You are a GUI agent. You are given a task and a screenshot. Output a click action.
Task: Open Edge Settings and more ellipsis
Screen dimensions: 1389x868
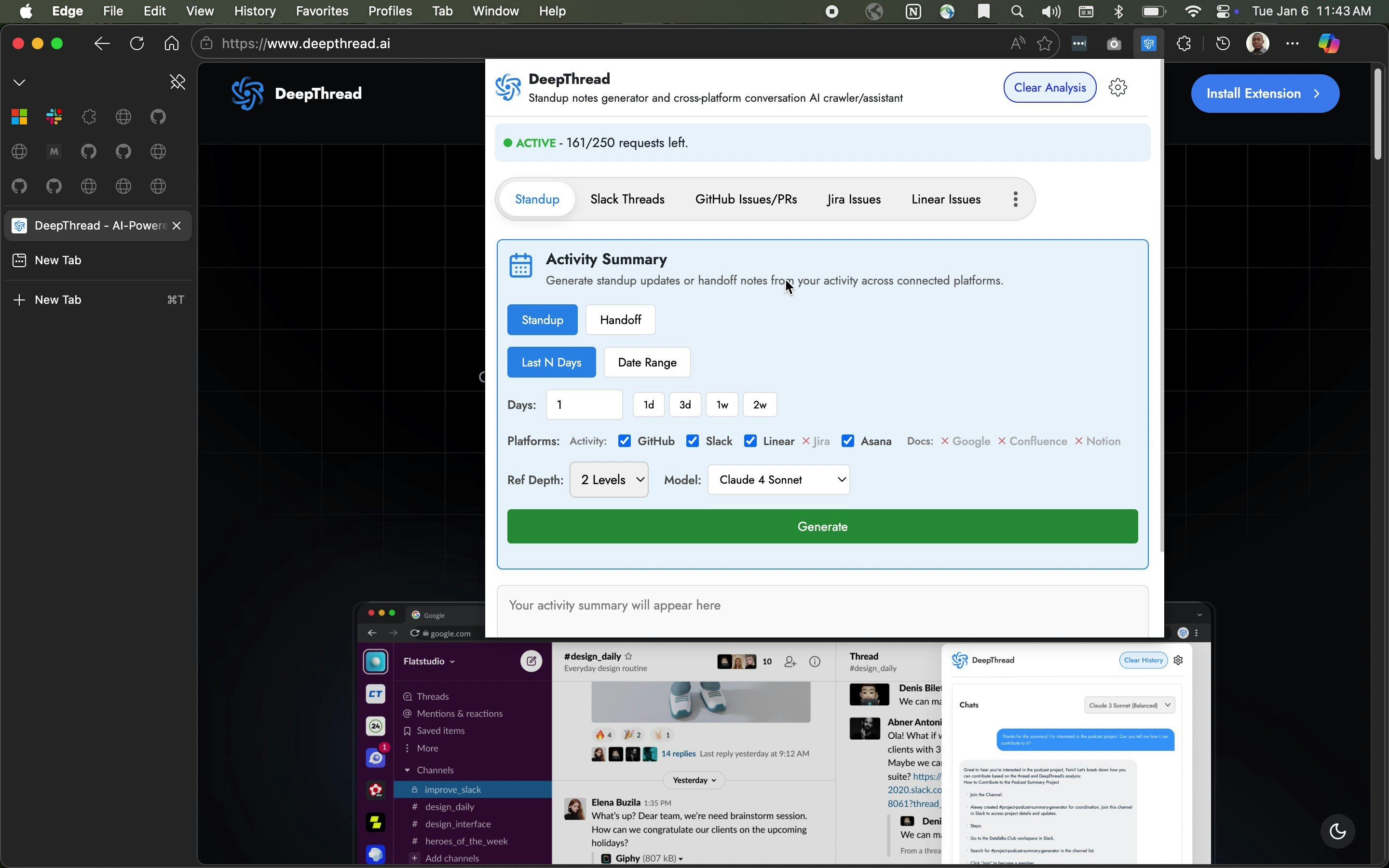point(1292,43)
